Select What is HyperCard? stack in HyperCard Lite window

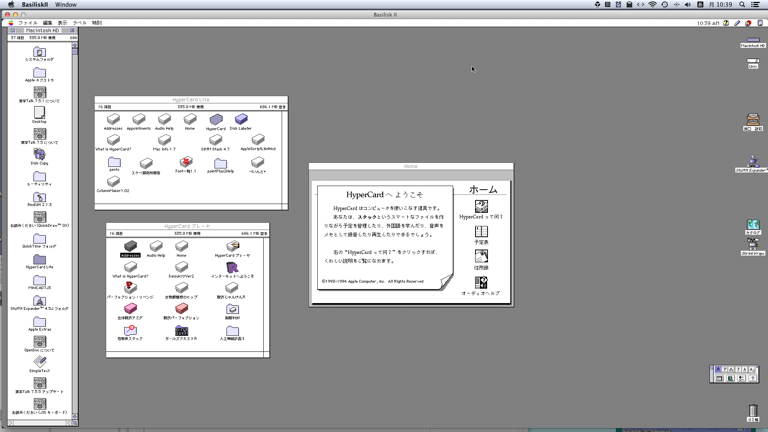pos(114,140)
